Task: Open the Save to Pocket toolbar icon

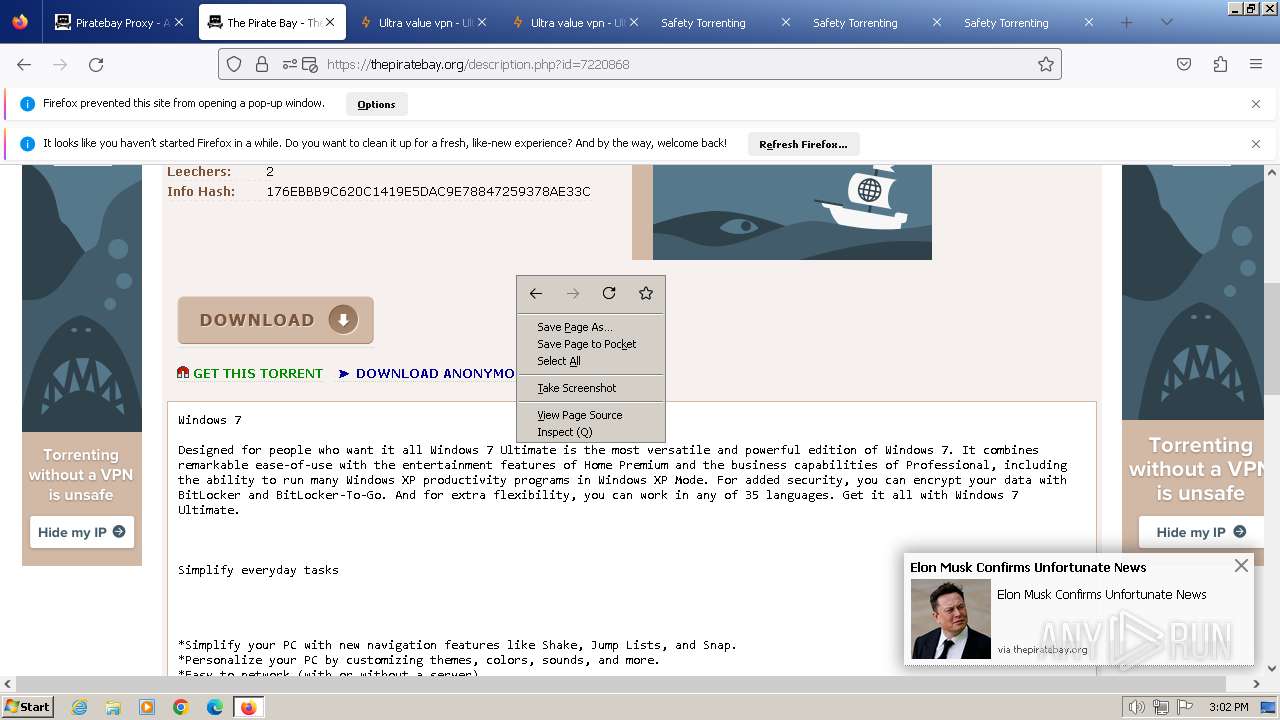Action: click(x=1184, y=64)
